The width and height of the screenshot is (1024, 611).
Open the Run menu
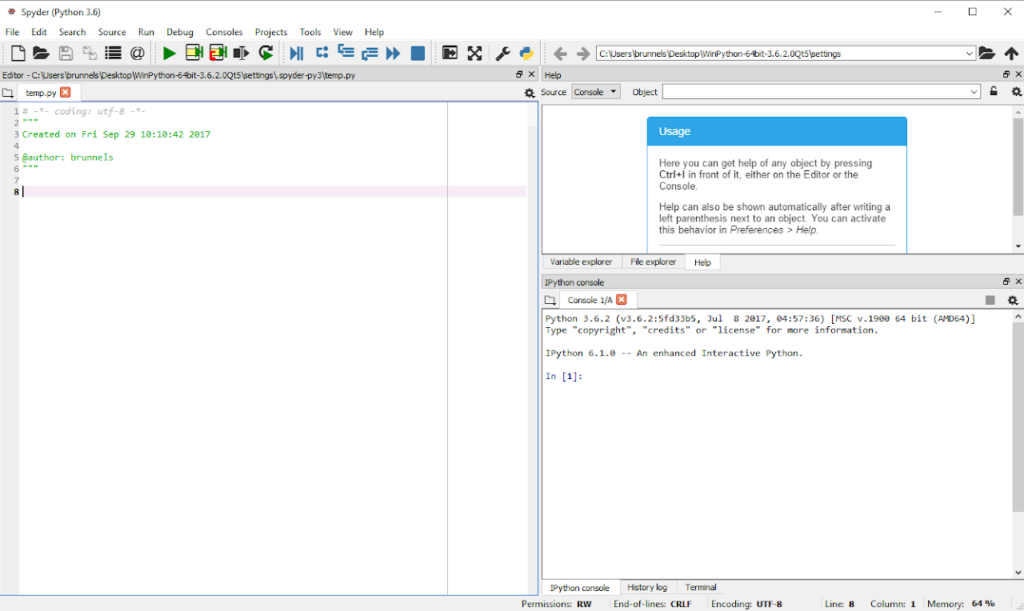[x=146, y=32]
